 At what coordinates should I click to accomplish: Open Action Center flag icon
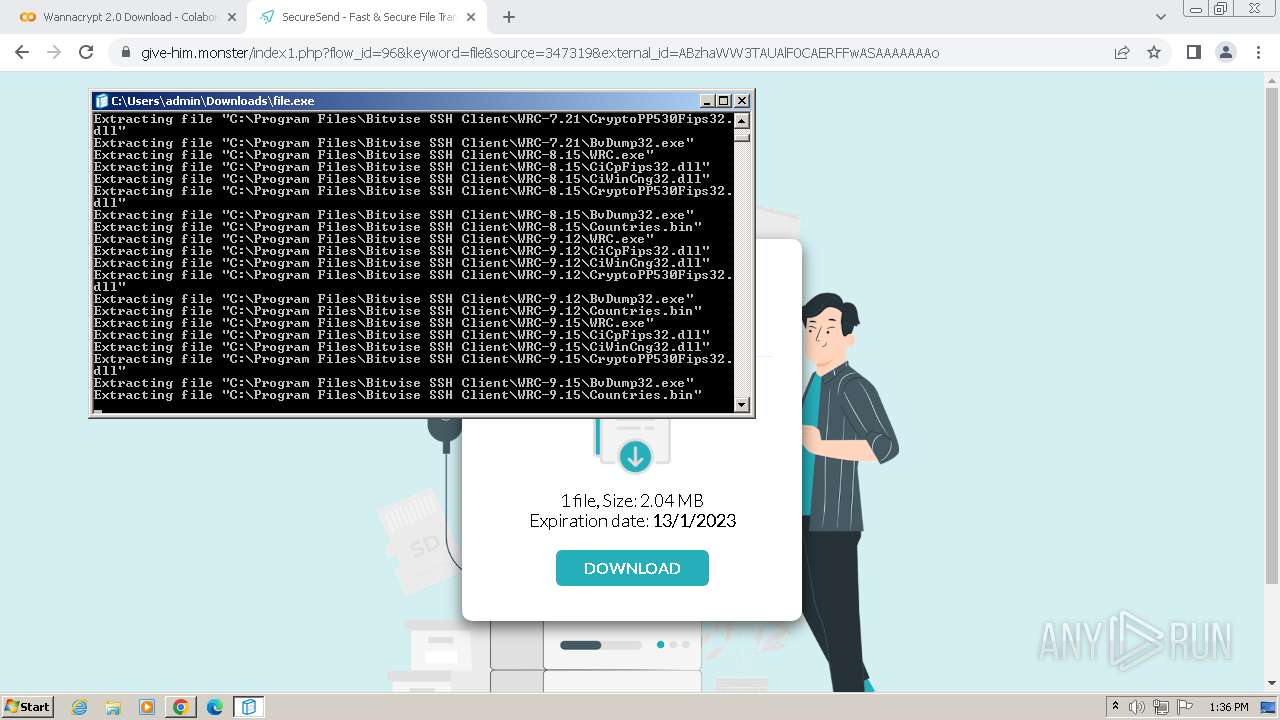(x=1183, y=707)
